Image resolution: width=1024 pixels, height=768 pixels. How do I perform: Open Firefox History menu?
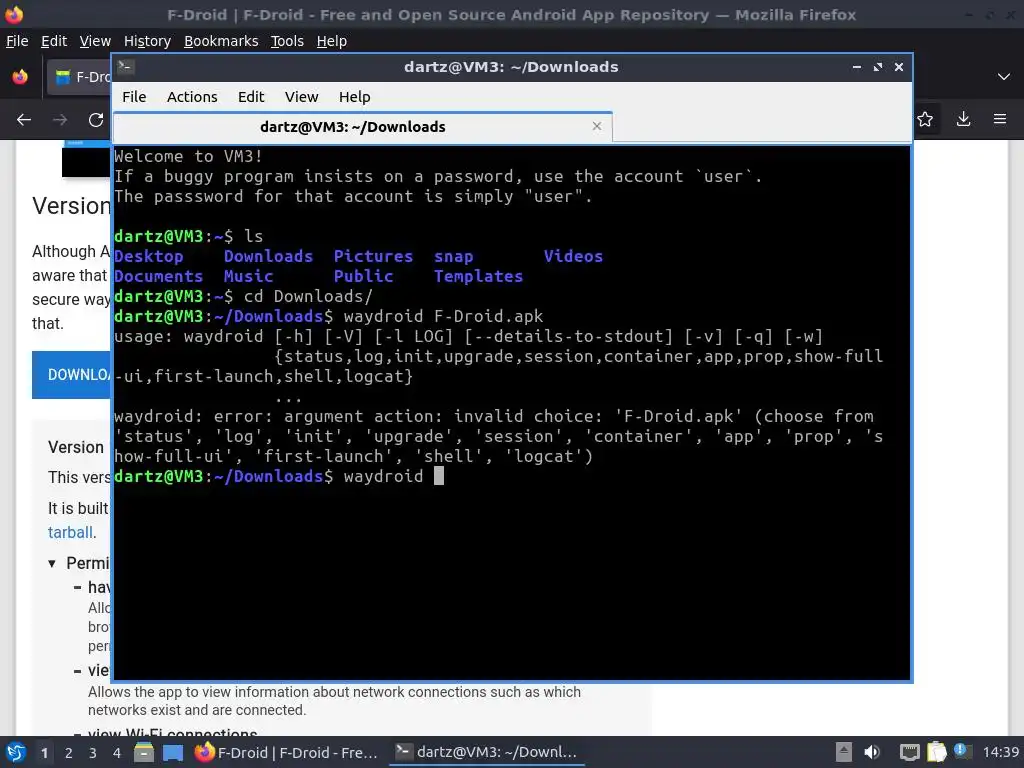pos(147,41)
